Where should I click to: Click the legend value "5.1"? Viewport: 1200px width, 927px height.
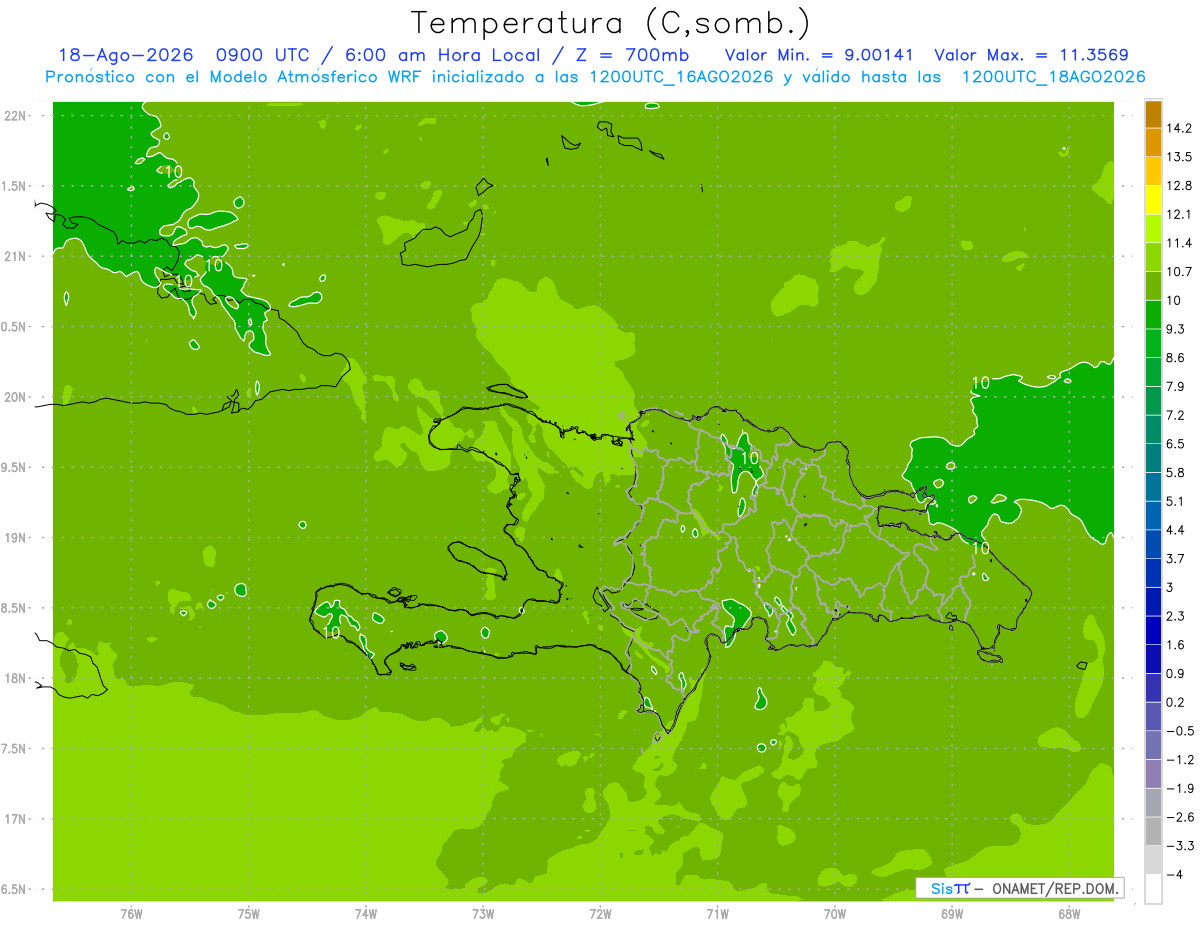point(1176,501)
